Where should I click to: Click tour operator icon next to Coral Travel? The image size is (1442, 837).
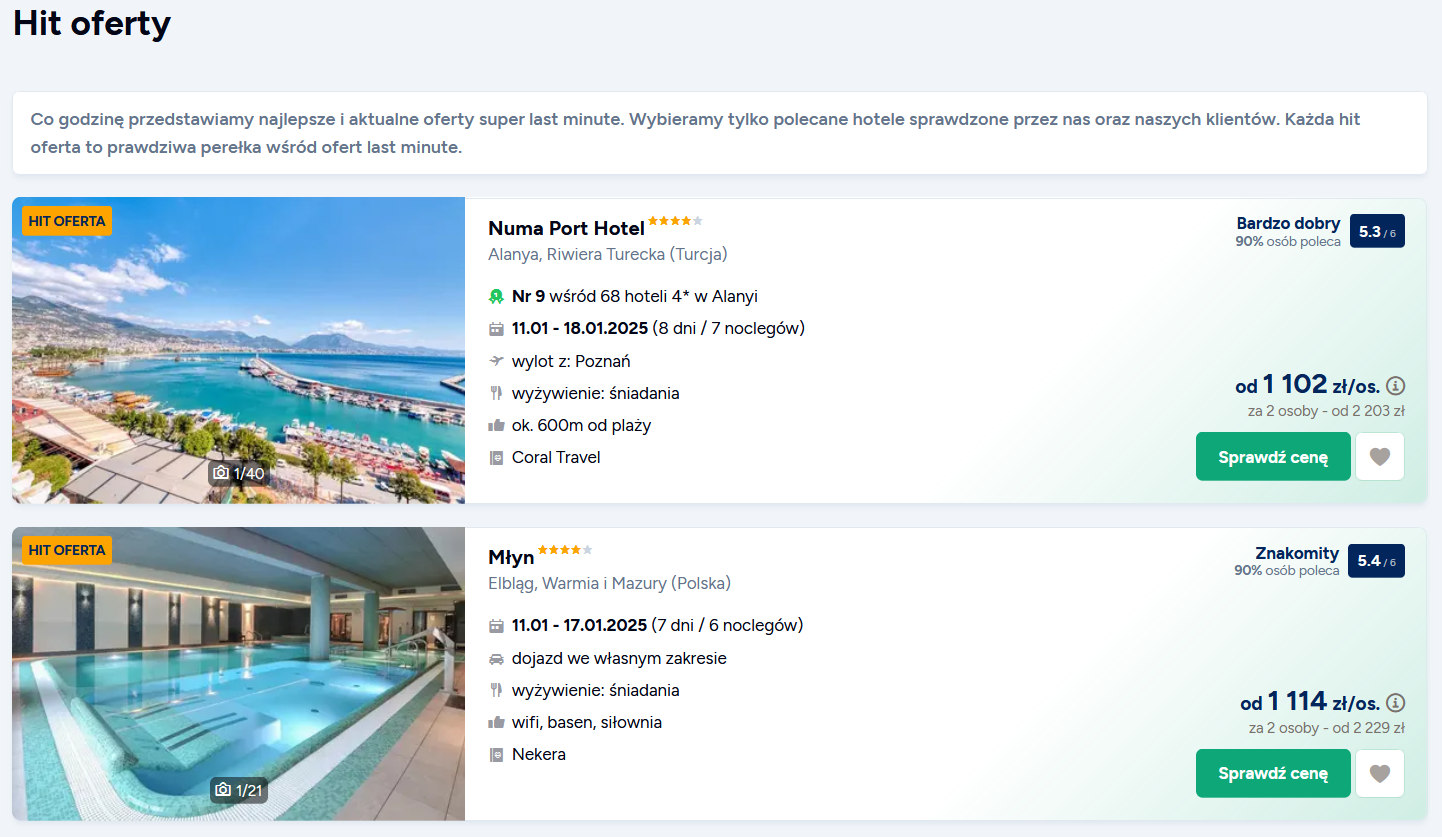[496, 458]
